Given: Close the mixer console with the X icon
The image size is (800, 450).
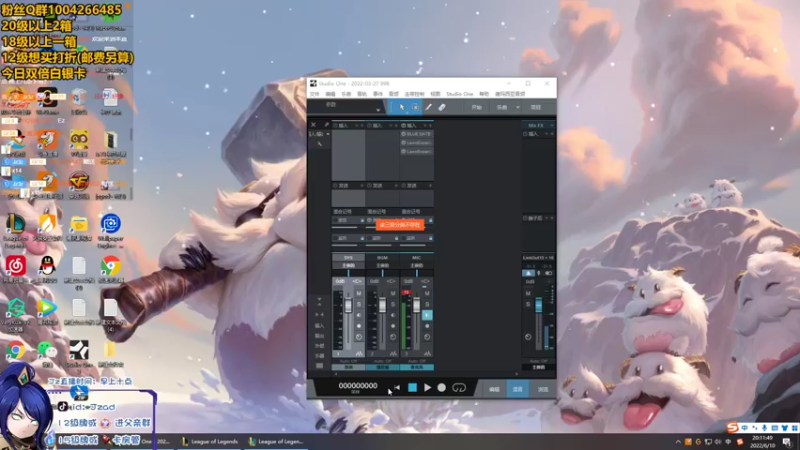Looking at the screenshot, I should (313, 125).
